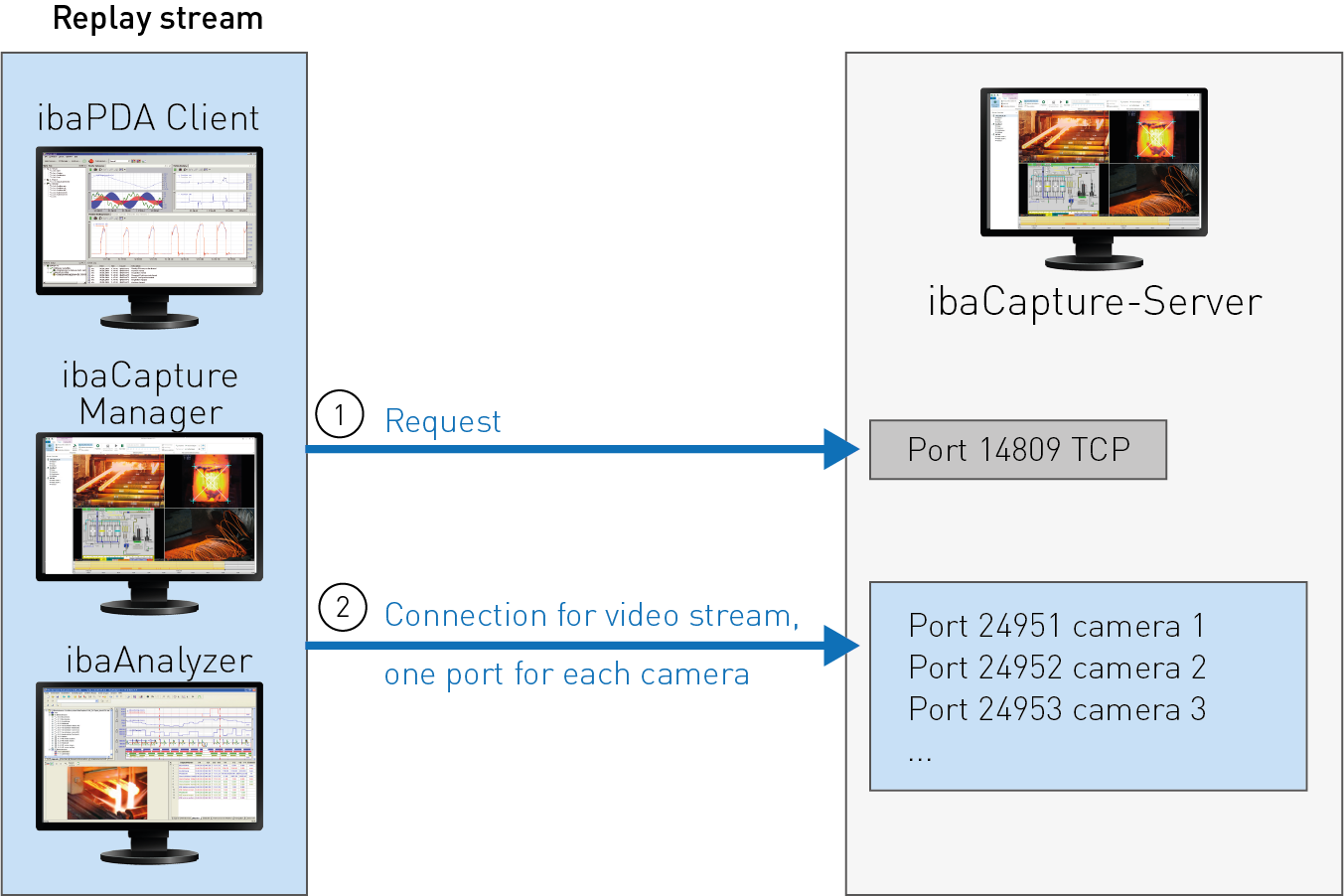
Task: Click the ibaPDA Client label
Action: coord(148,118)
